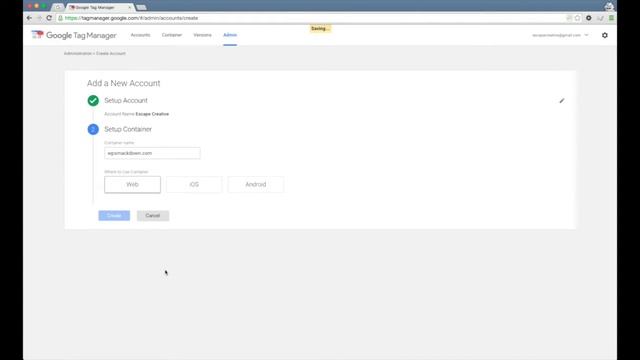640x360 pixels.
Task: Expand the account email dropdown
Action: pos(560,35)
